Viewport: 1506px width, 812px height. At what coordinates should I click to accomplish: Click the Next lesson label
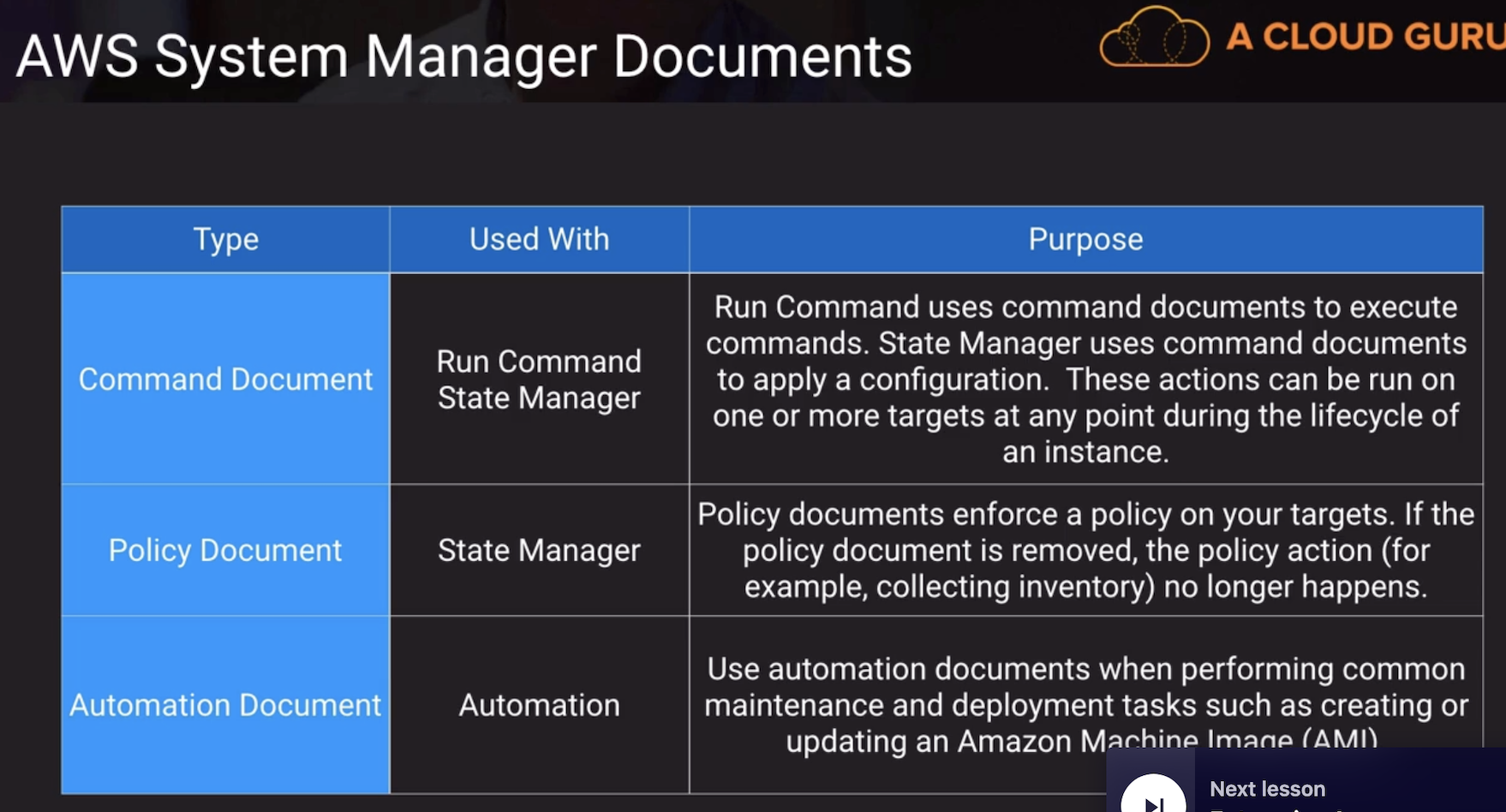pyautogui.click(x=1267, y=789)
